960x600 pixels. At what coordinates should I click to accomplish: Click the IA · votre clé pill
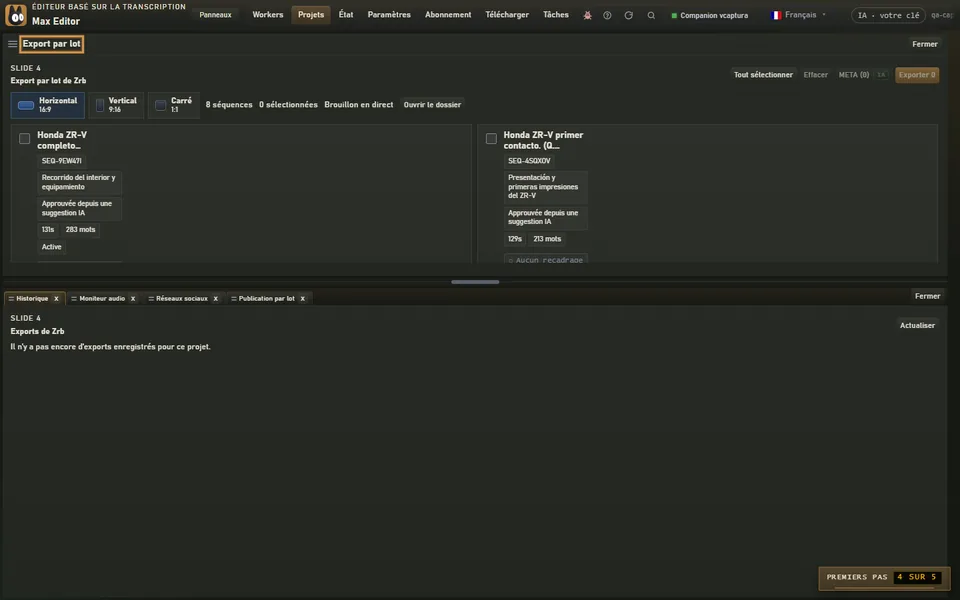888,15
